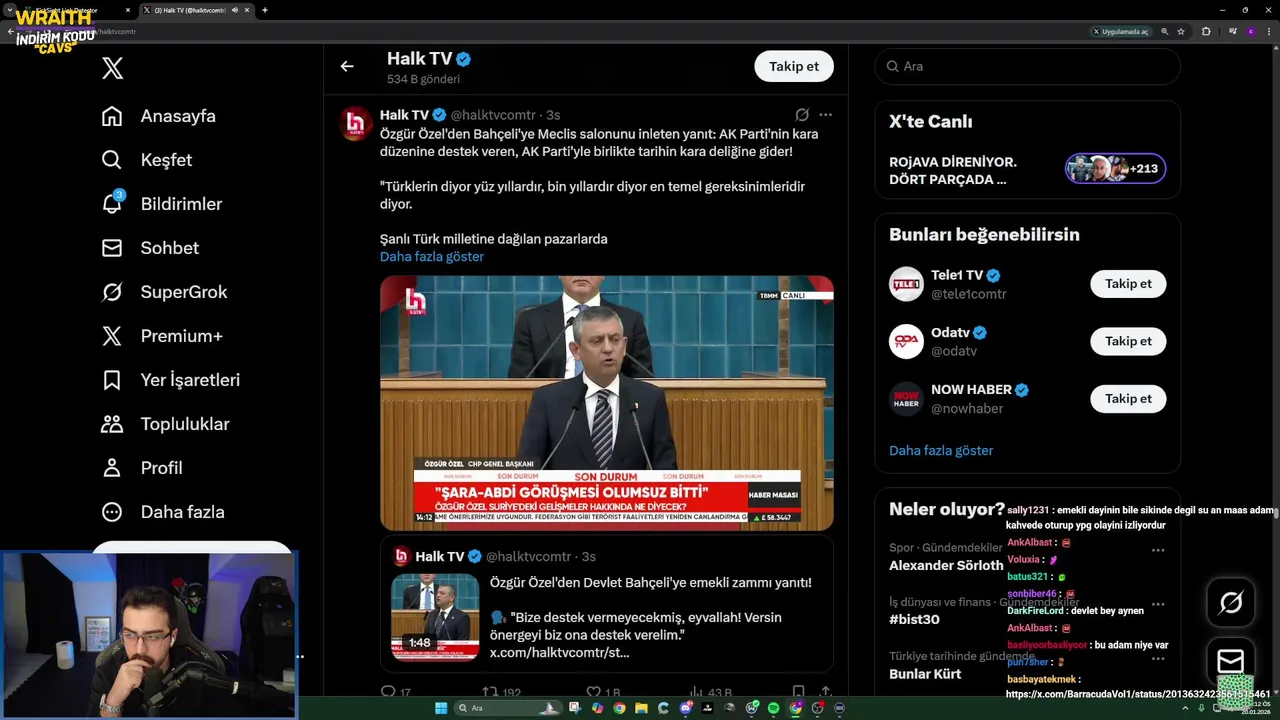This screenshot has height=720, width=1280.
Task: Click the Windows Start button
Action: 441,708
